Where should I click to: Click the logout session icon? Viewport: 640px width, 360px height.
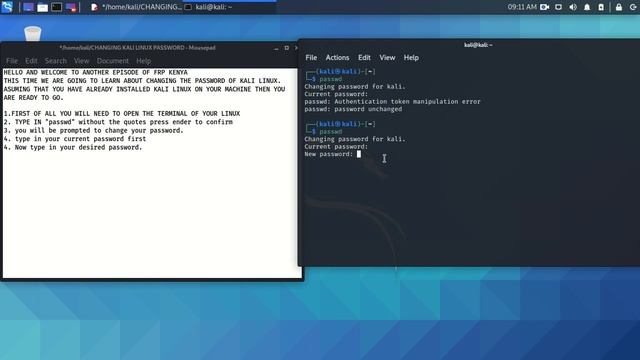633,7
